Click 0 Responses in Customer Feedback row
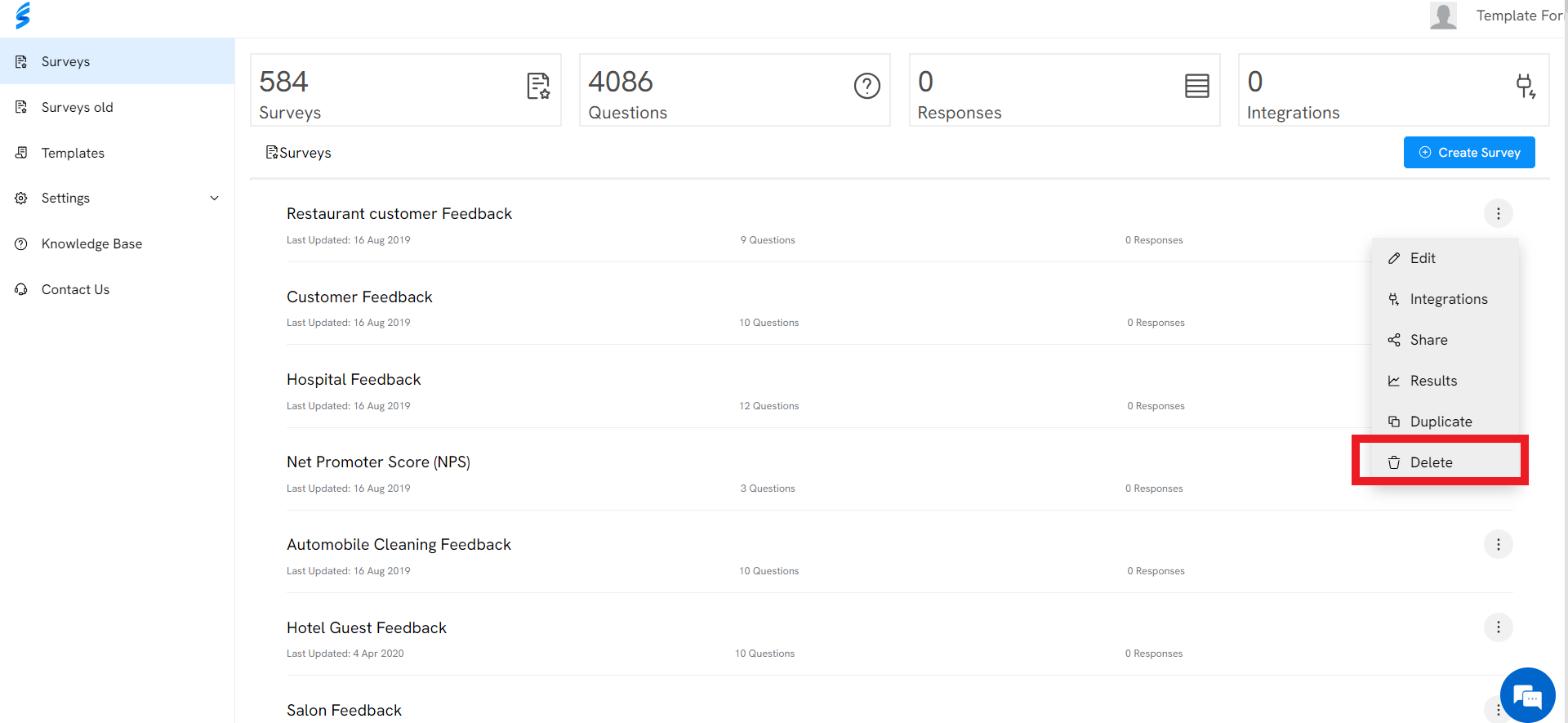1568x723 pixels. pyautogui.click(x=1156, y=323)
